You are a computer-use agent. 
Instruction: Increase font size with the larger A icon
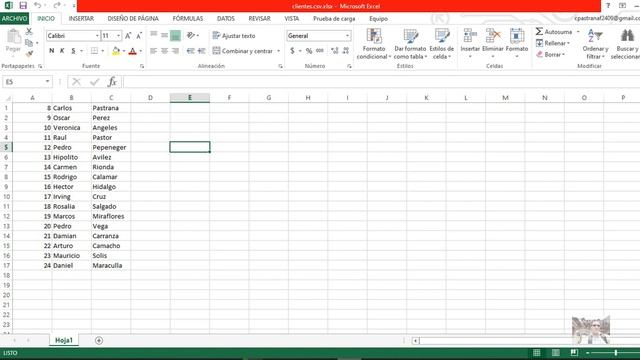click(128, 36)
